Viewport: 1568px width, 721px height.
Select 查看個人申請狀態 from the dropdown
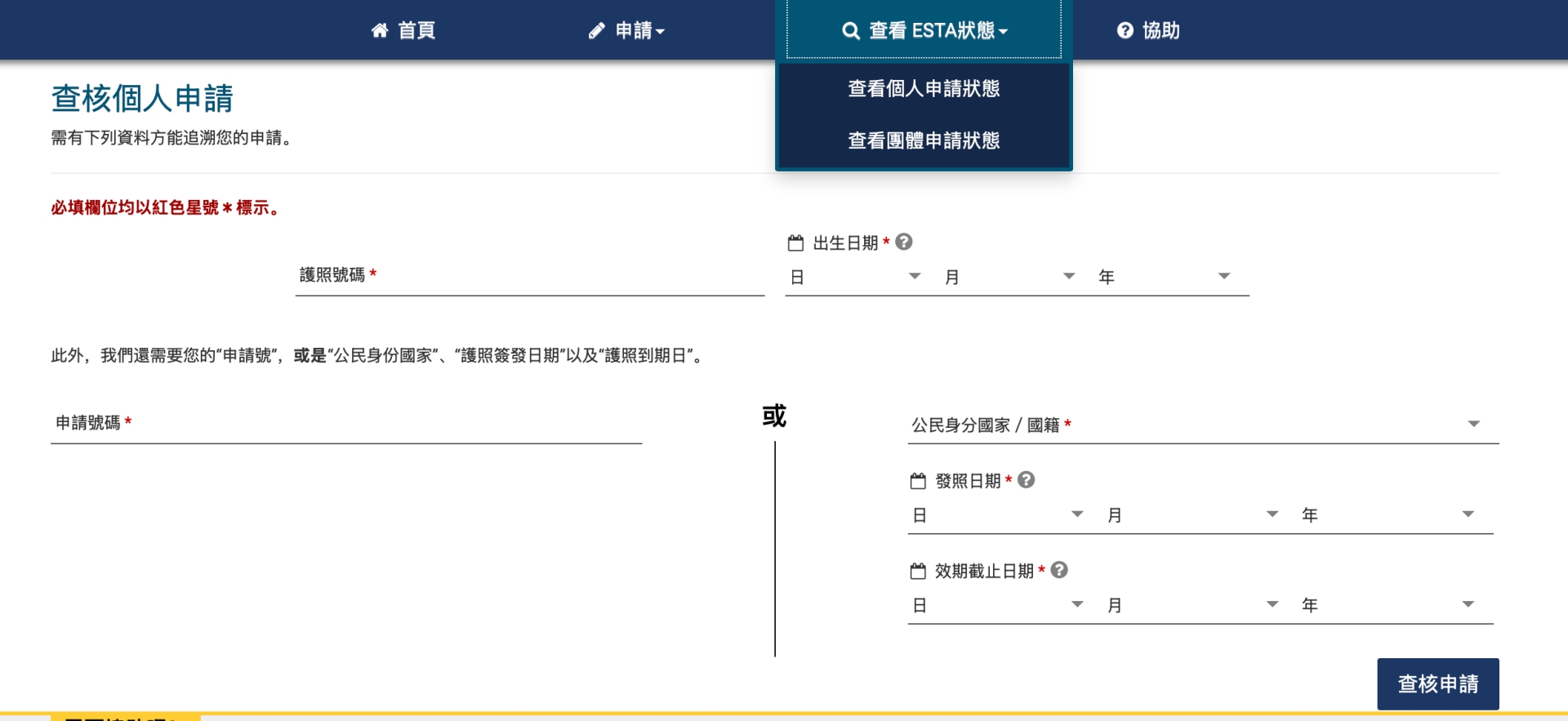coord(924,88)
